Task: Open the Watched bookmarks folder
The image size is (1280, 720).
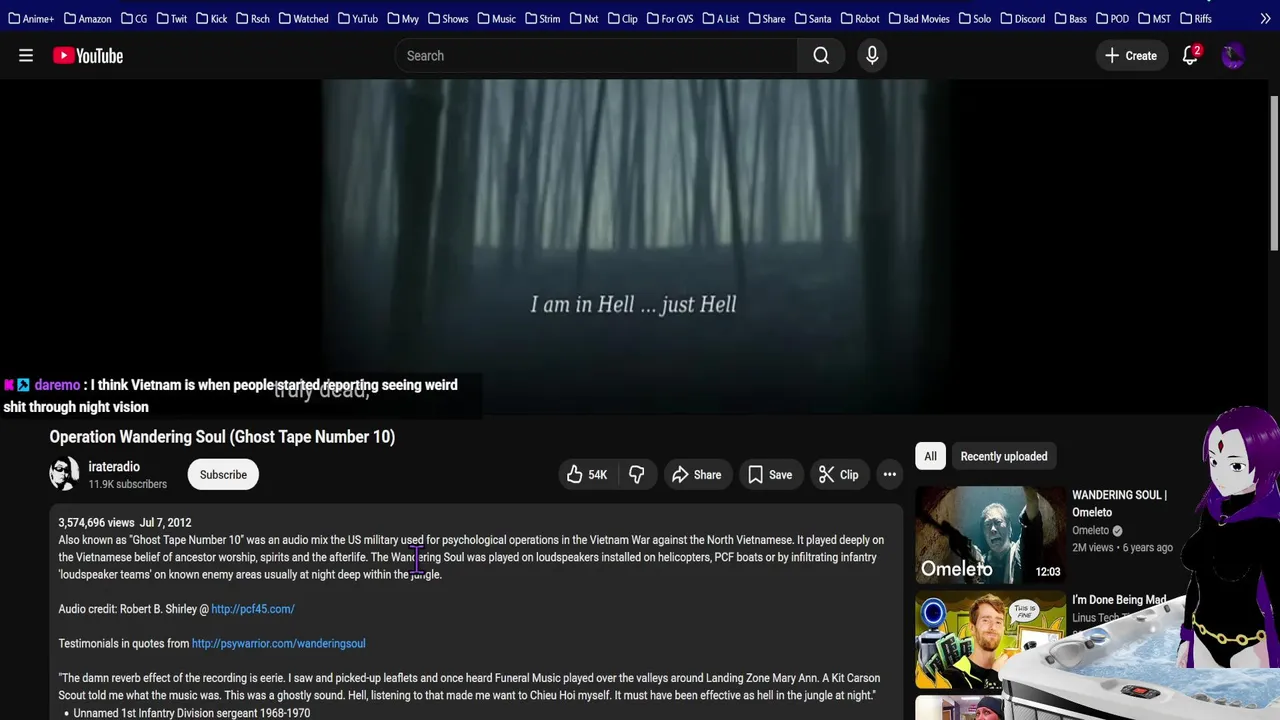Action: [x=303, y=18]
